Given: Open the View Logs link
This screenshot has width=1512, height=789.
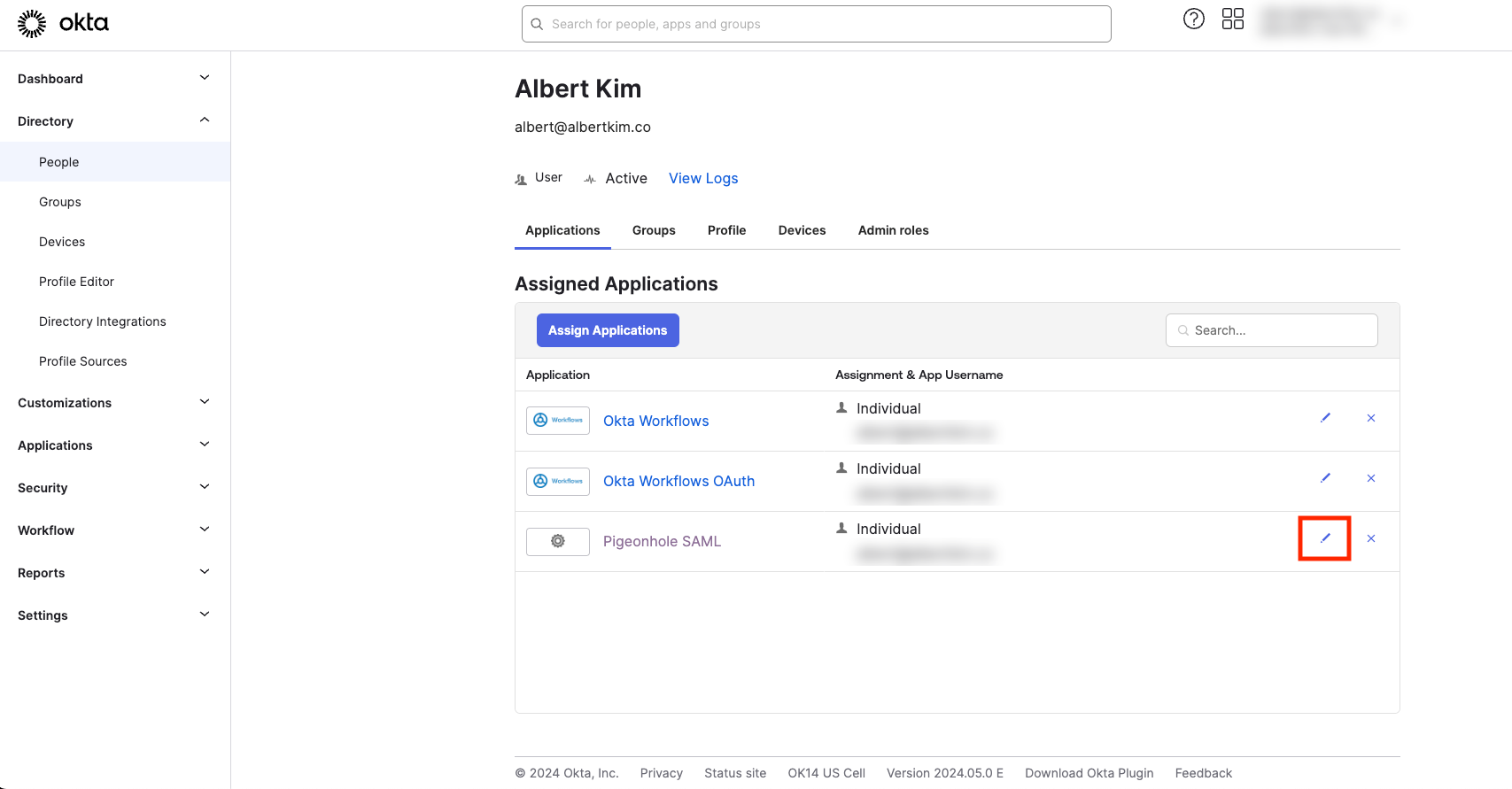Looking at the screenshot, I should (703, 179).
